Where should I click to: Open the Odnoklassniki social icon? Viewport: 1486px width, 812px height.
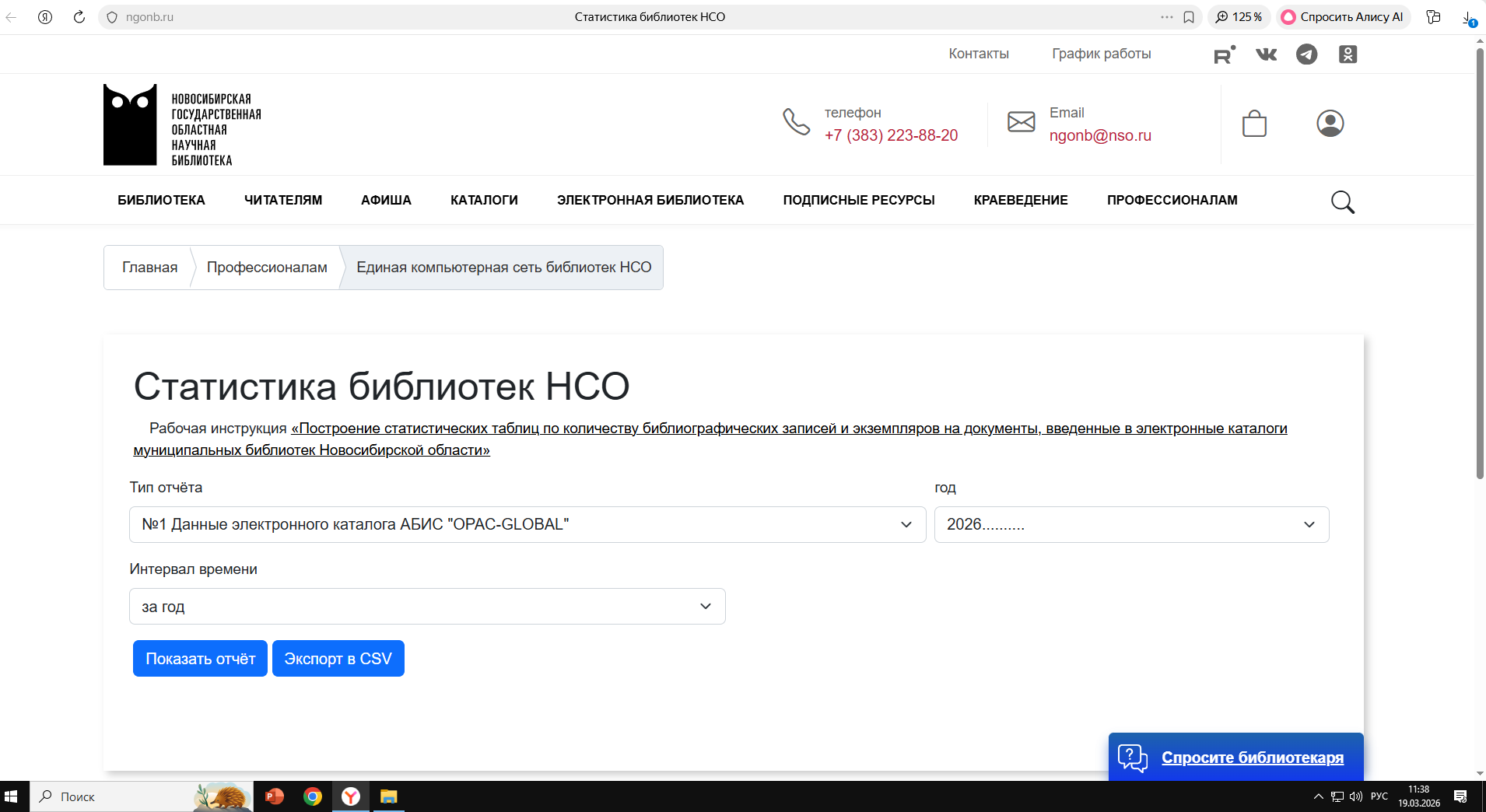(1348, 54)
